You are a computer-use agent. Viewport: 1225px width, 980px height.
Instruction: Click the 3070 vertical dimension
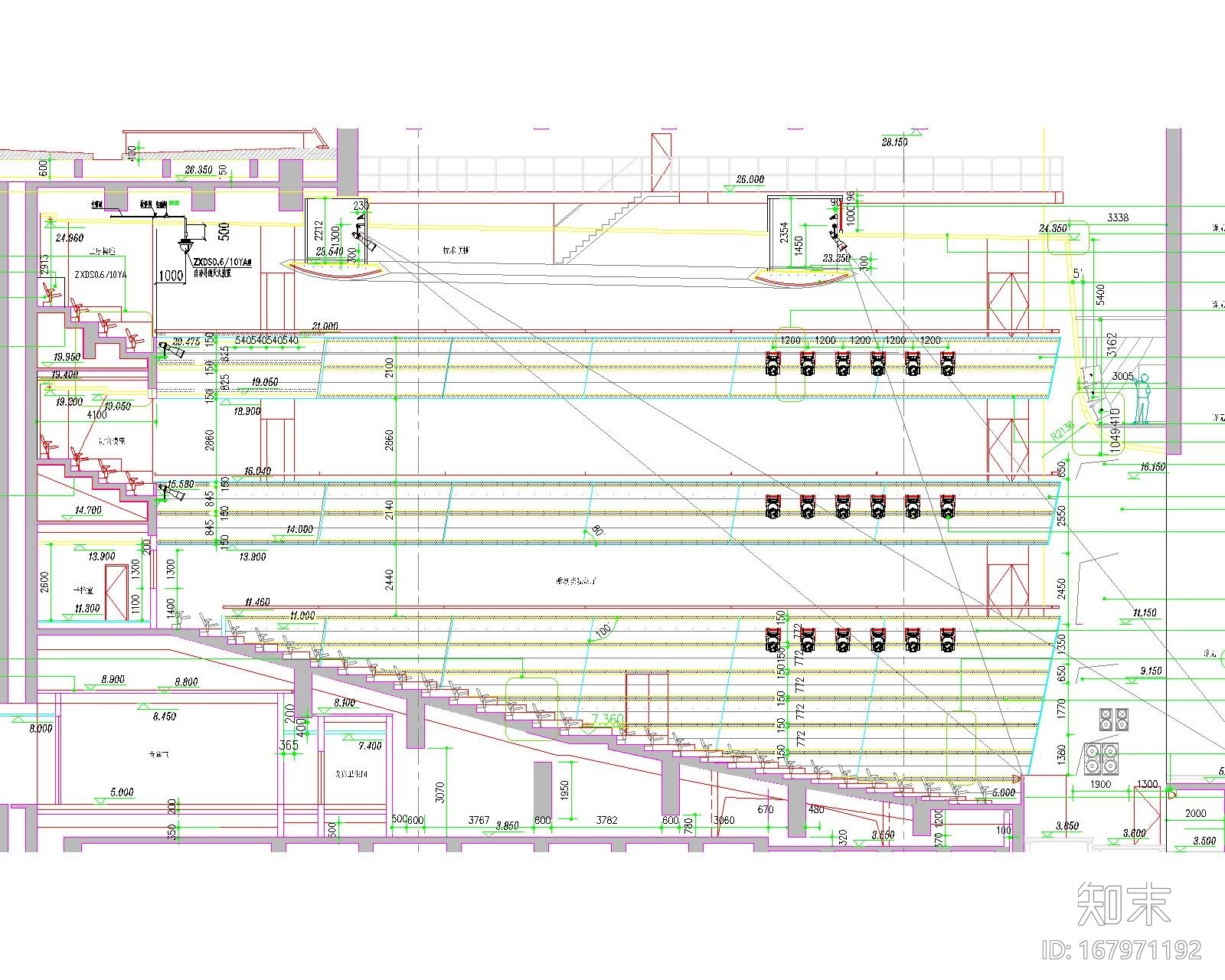click(440, 792)
